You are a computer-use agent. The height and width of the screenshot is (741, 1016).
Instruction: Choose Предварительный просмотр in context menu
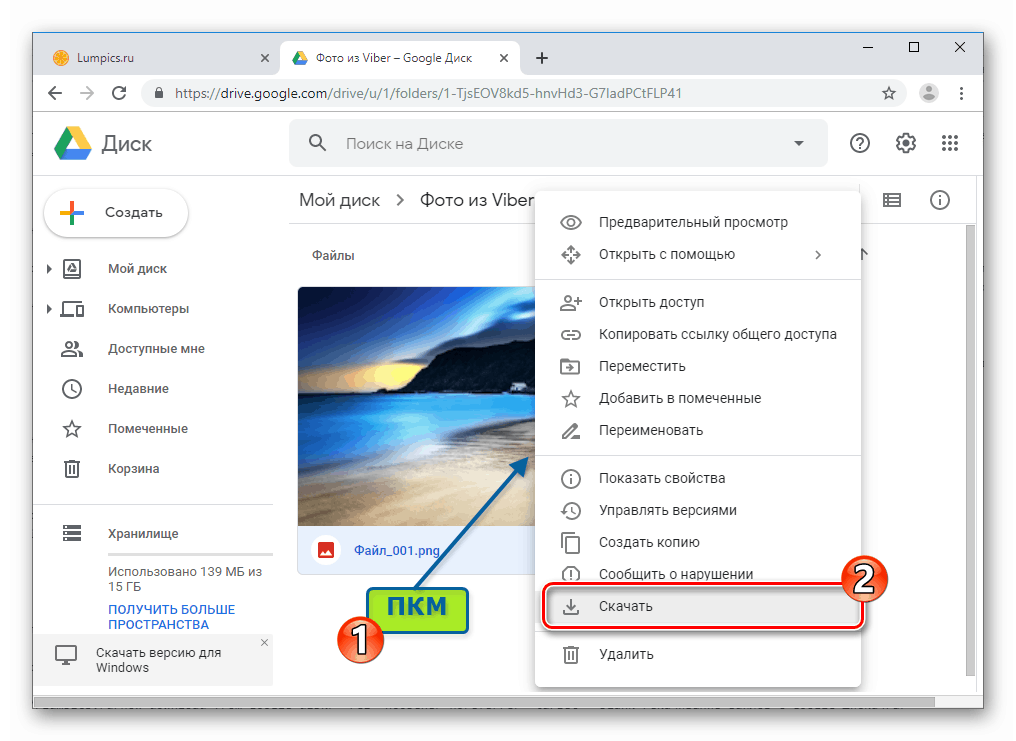pyautogui.click(x=698, y=222)
